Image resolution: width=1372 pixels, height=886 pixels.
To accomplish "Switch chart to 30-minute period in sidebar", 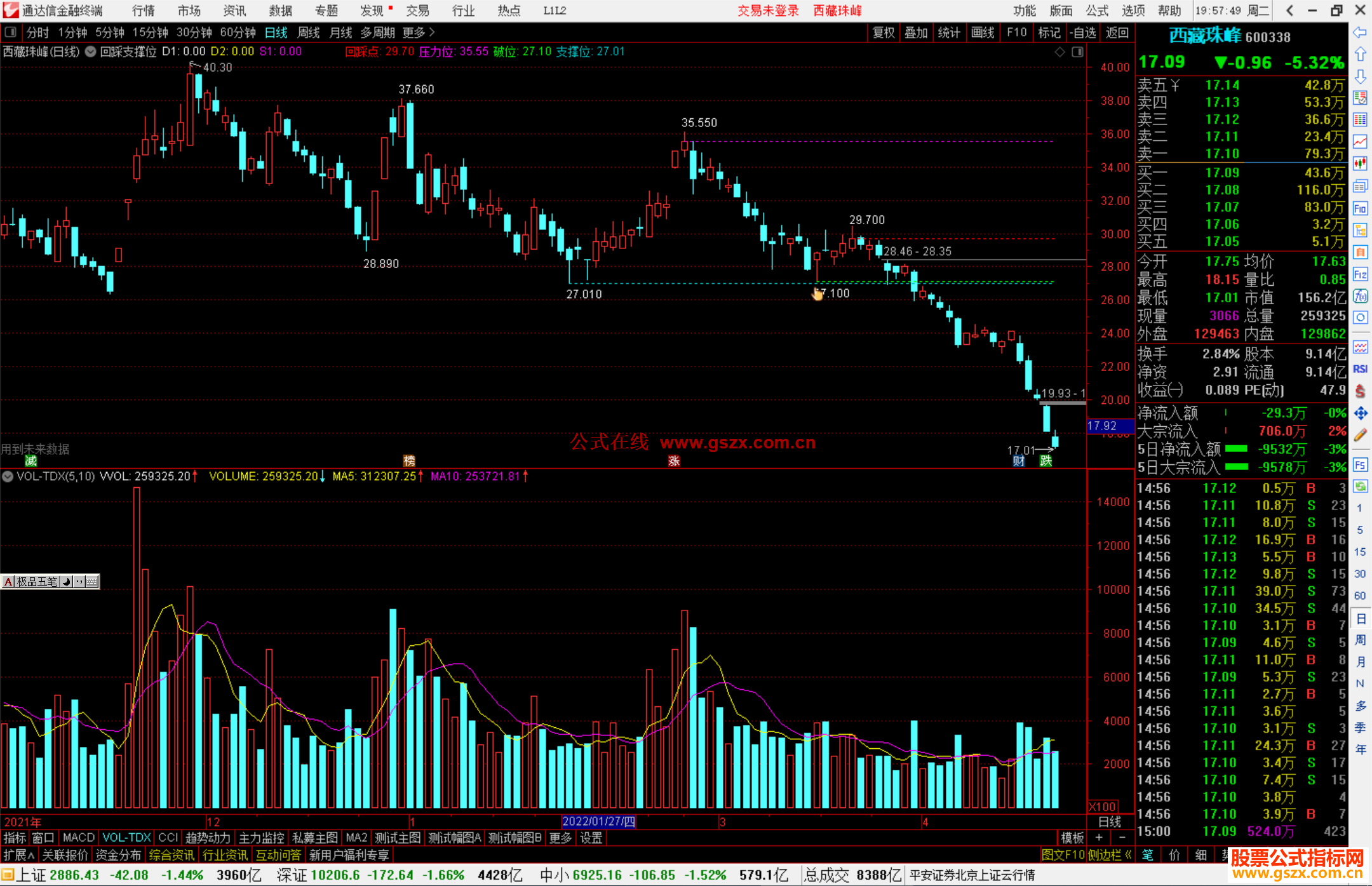I will [x=1360, y=574].
